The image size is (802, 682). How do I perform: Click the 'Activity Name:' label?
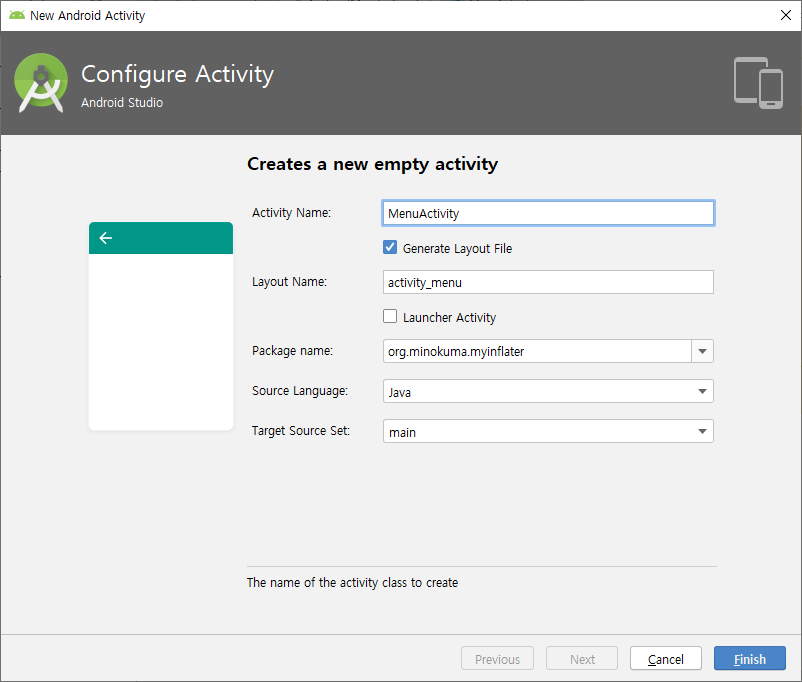pyautogui.click(x=291, y=213)
